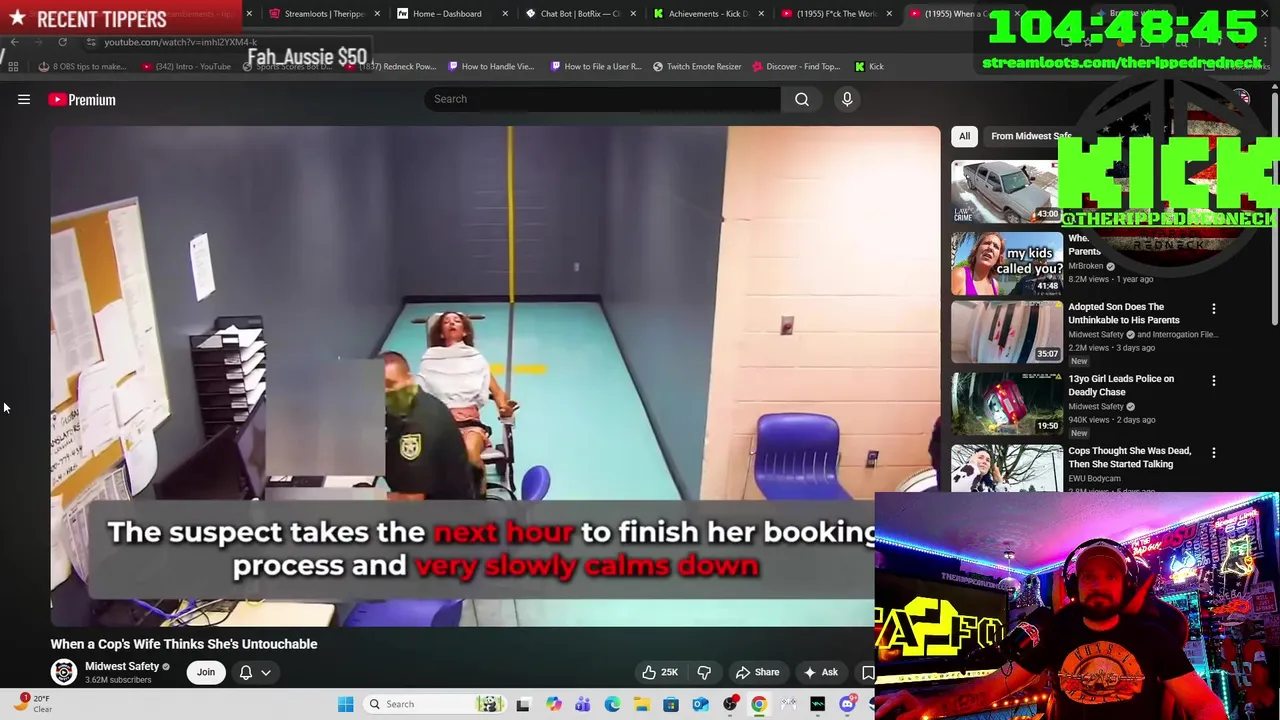Click the Ask button under the video

820,672
